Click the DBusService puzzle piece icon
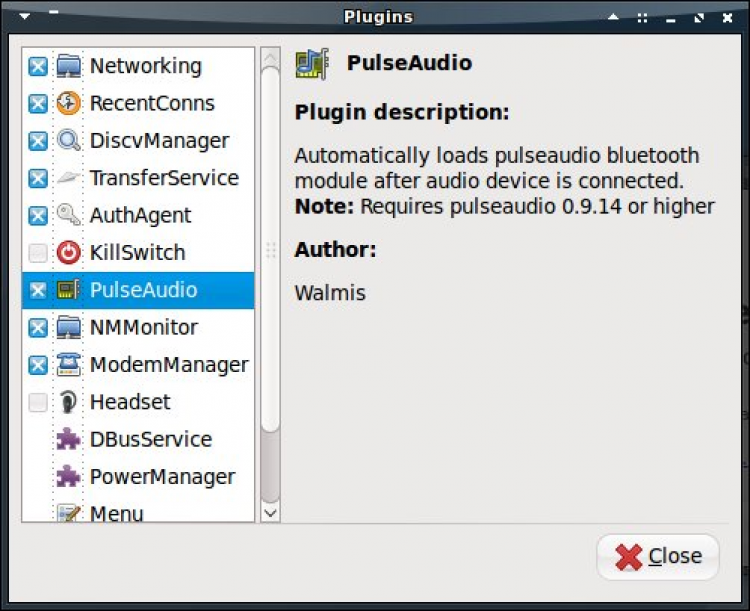The image size is (750, 611). coord(68,440)
